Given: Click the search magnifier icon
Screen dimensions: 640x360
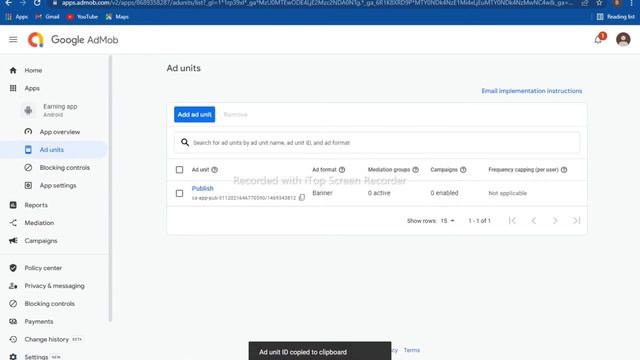Looking at the screenshot, I should pyautogui.click(x=185, y=142).
